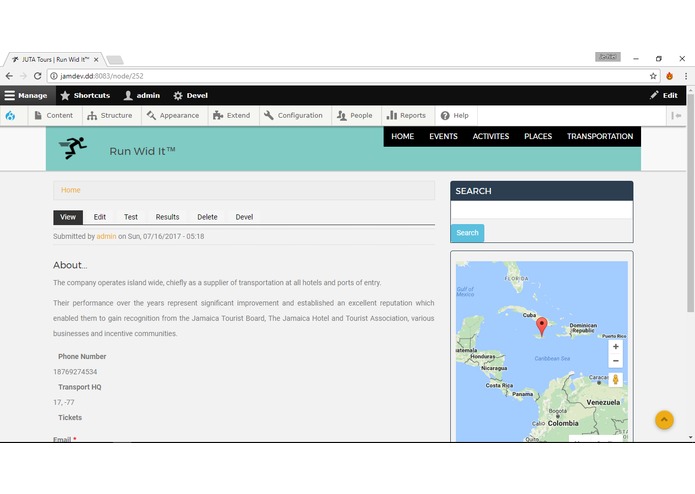Open the Extend admin menu
695x494 pixels.
(x=232, y=116)
